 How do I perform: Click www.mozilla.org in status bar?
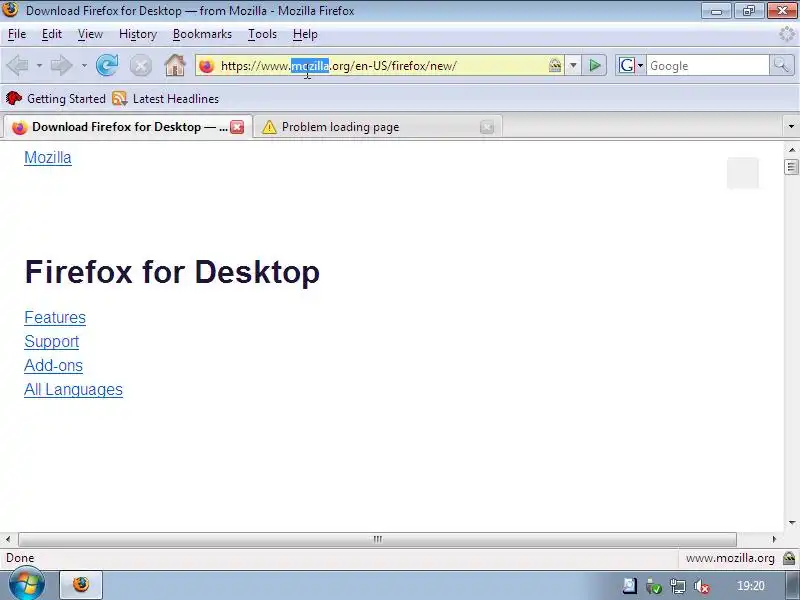[x=730, y=558]
